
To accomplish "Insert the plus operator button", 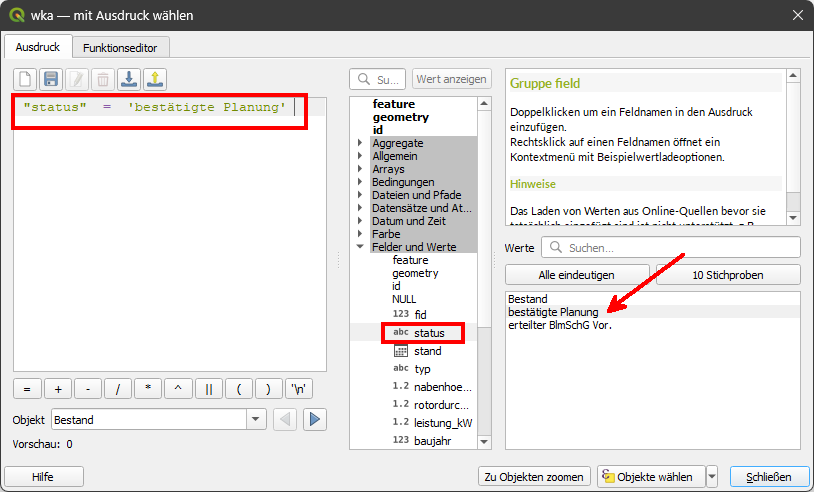I will (58, 389).
